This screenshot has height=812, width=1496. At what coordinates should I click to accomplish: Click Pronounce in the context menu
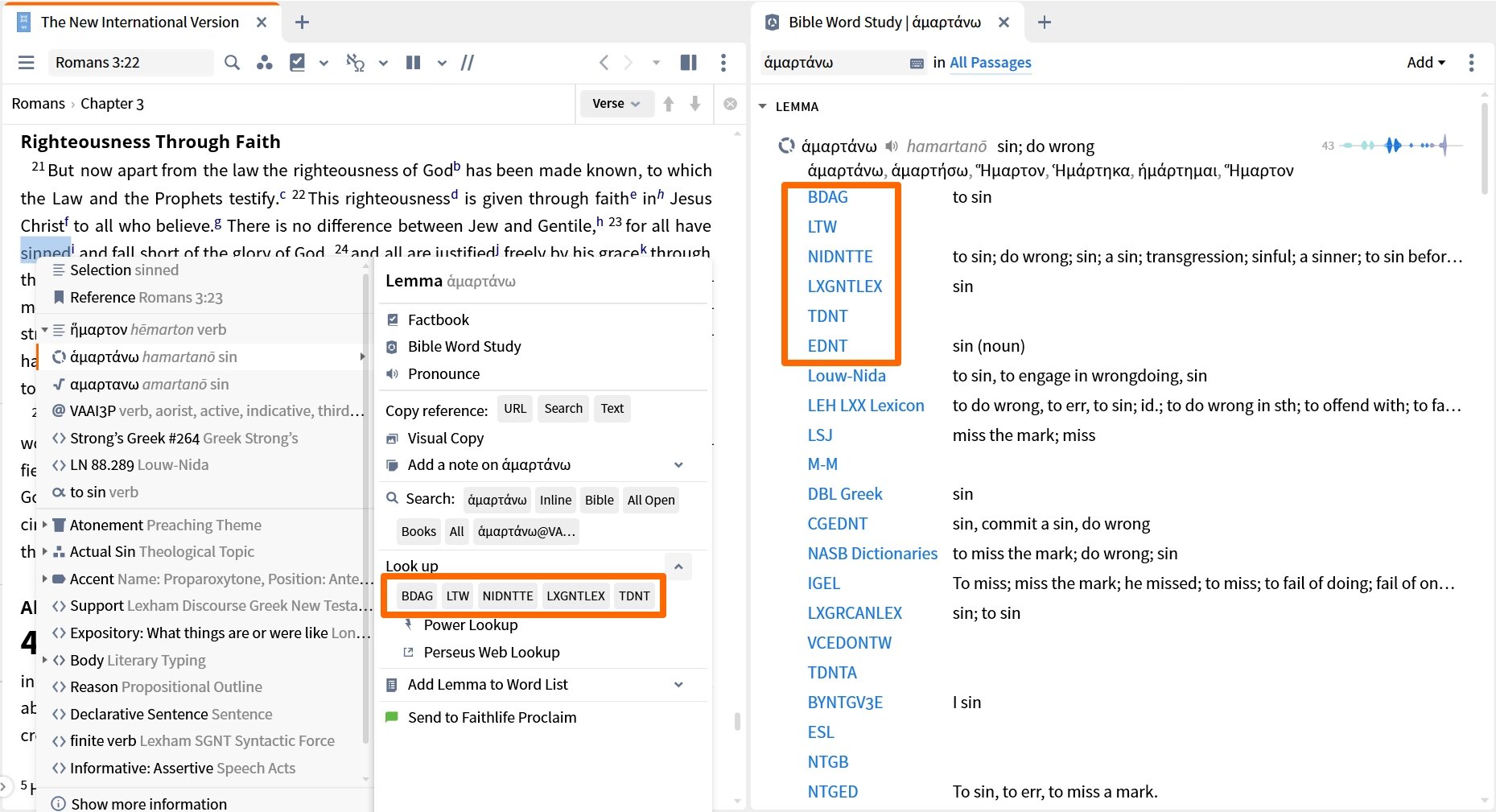[443, 373]
